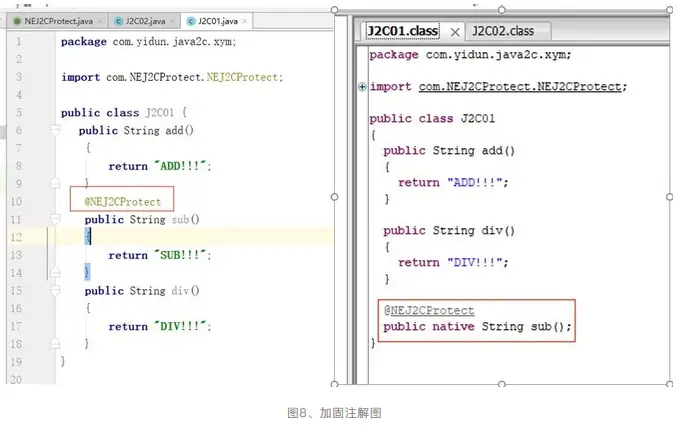Click the highlighted opening brace on line 12
Image resolution: width=678 pixels, height=426 pixels.
pyautogui.click(x=88, y=236)
